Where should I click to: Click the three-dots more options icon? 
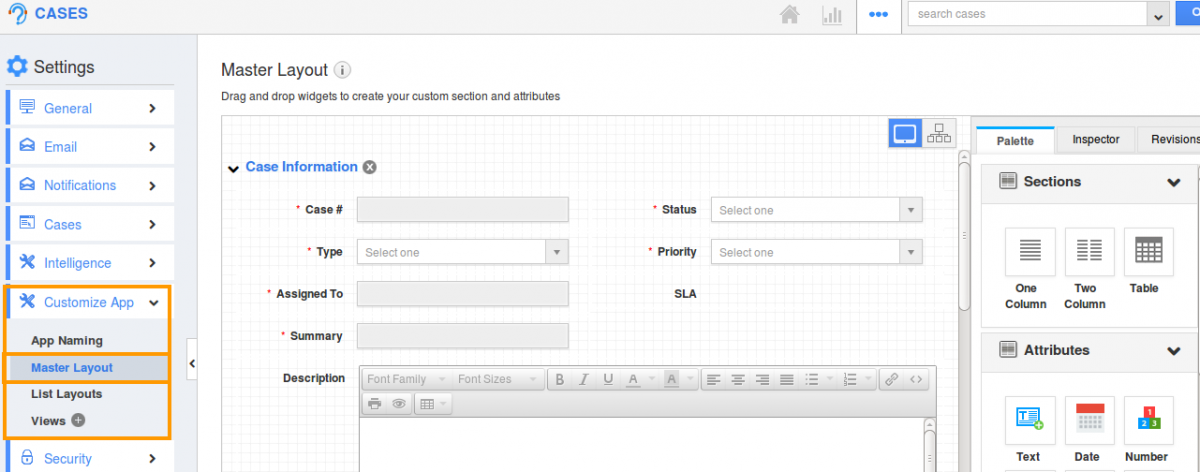878,15
